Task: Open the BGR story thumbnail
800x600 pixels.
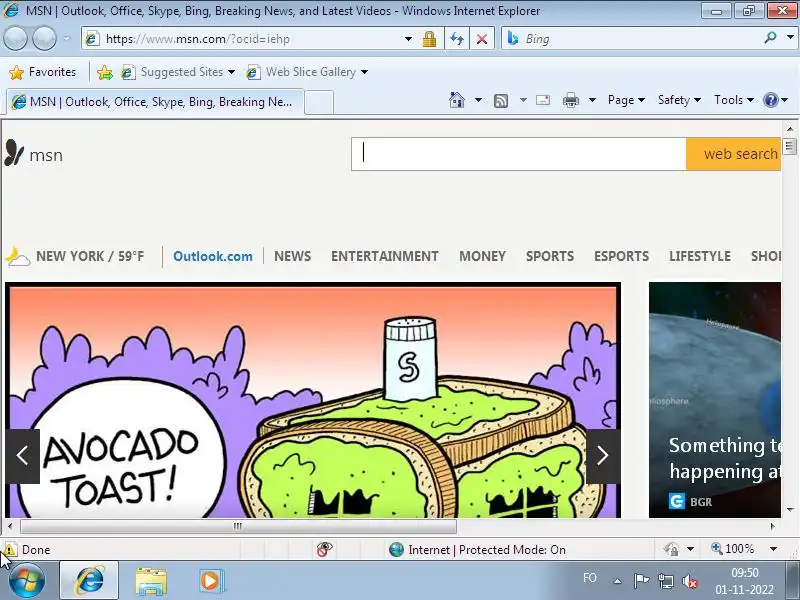Action: (x=715, y=401)
